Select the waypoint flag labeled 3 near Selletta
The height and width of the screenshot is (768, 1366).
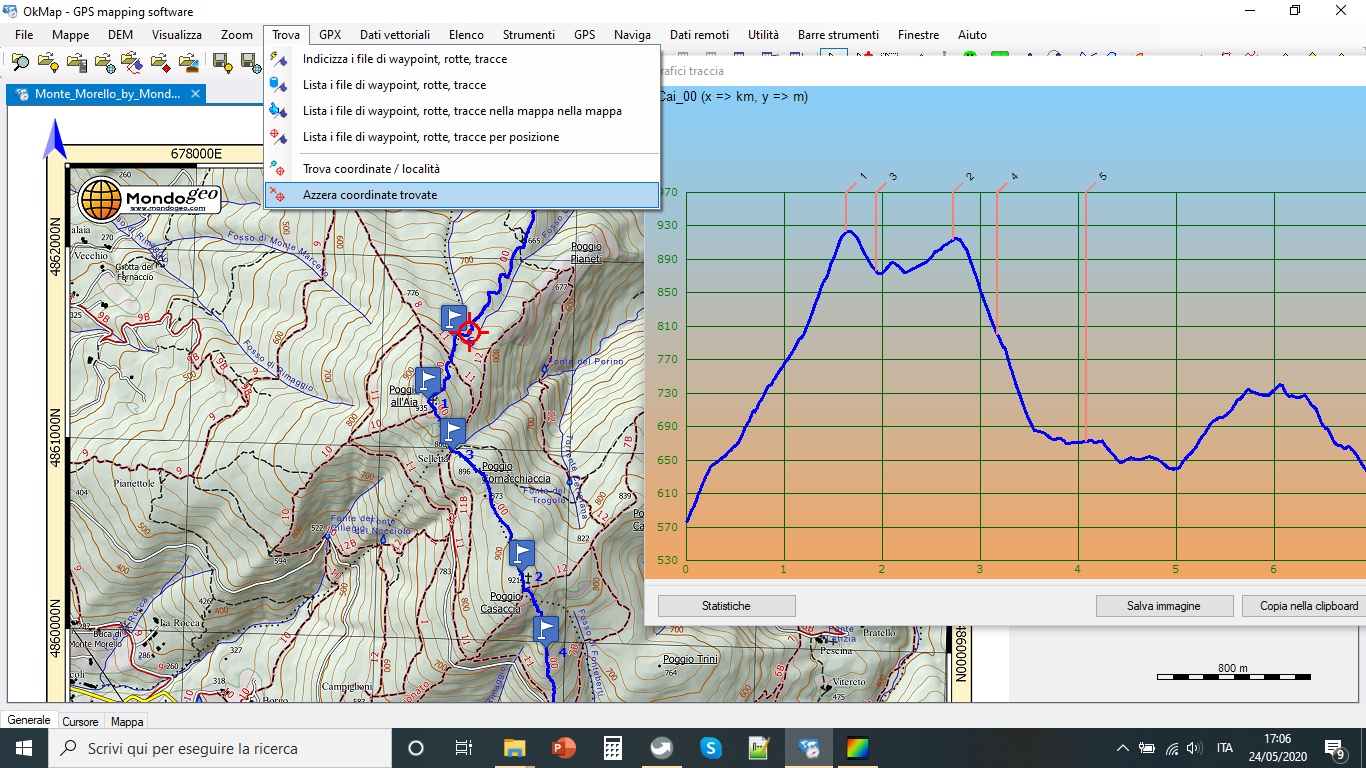point(453,431)
